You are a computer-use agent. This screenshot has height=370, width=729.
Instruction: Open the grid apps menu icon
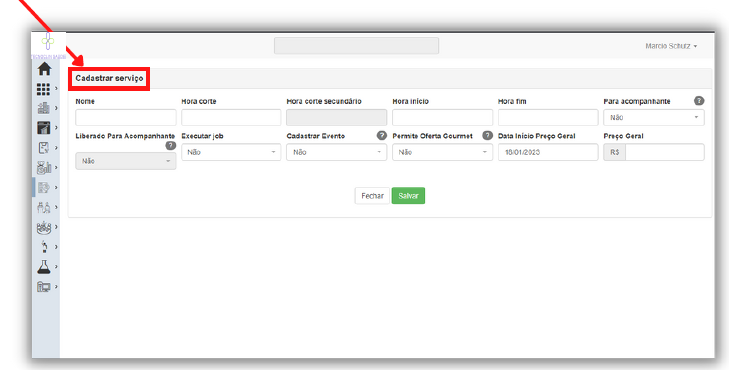tap(43, 89)
